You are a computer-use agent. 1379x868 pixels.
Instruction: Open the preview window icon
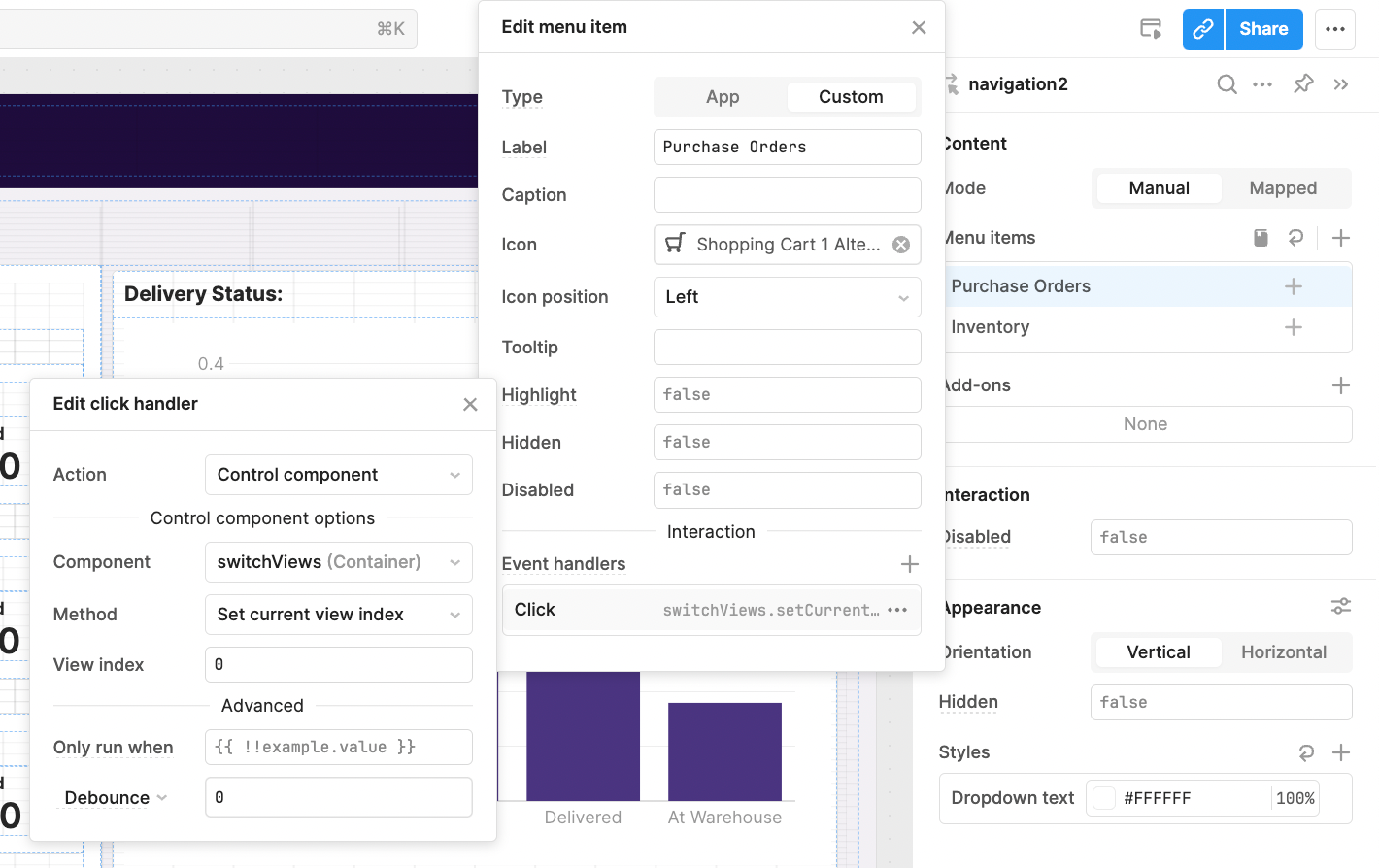coord(1151,29)
